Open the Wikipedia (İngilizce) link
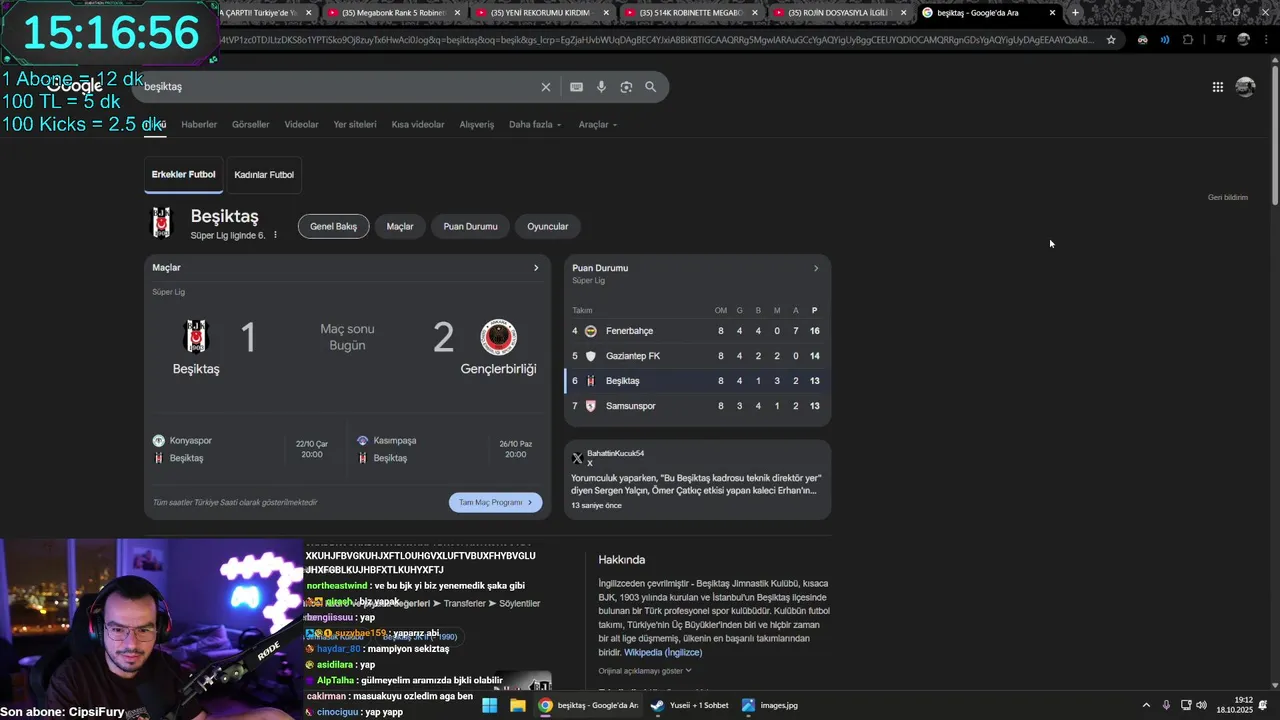Image resolution: width=1280 pixels, height=720 pixels. pyautogui.click(x=663, y=653)
